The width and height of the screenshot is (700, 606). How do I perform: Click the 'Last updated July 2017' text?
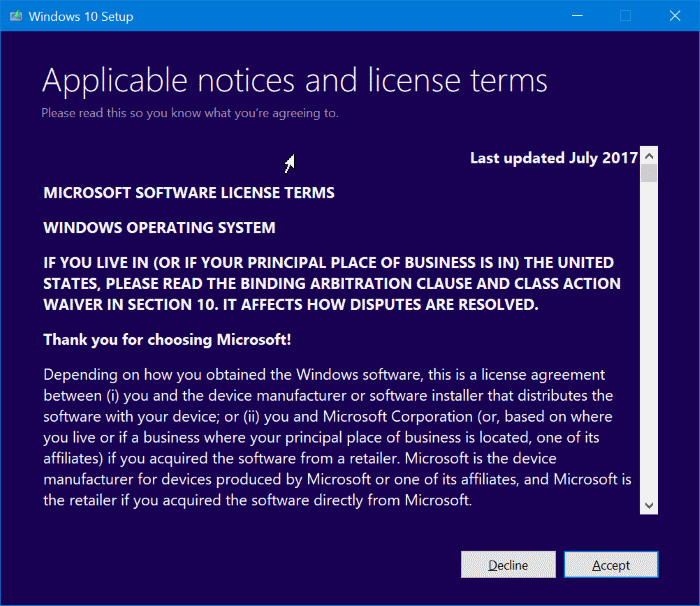[553, 158]
